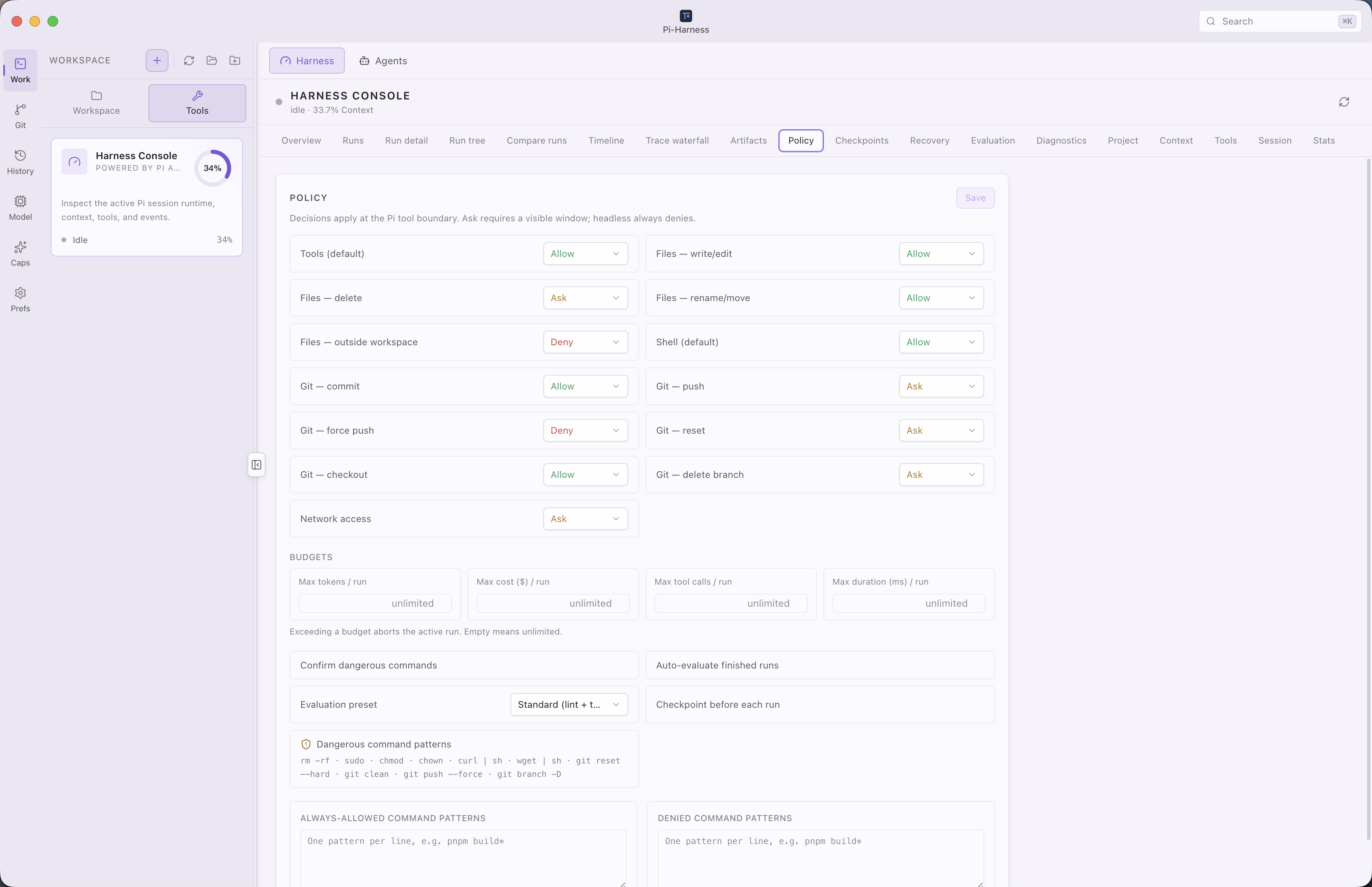Open the Files — delete permission dropdown
This screenshot has width=1372, height=887.
click(x=585, y=298)
